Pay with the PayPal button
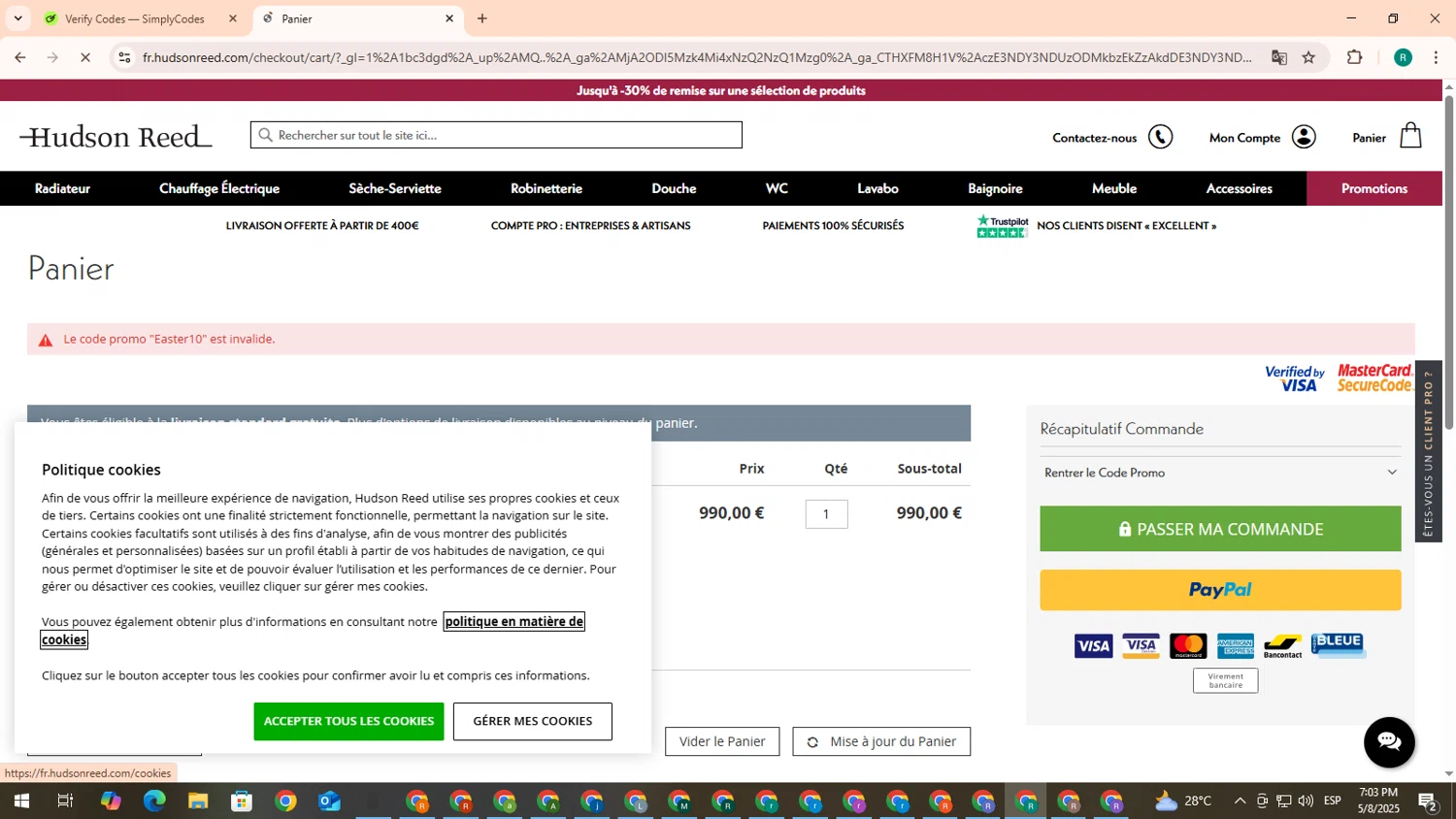Screen dimensions: 1456x819 click(x=1220, y=590)
